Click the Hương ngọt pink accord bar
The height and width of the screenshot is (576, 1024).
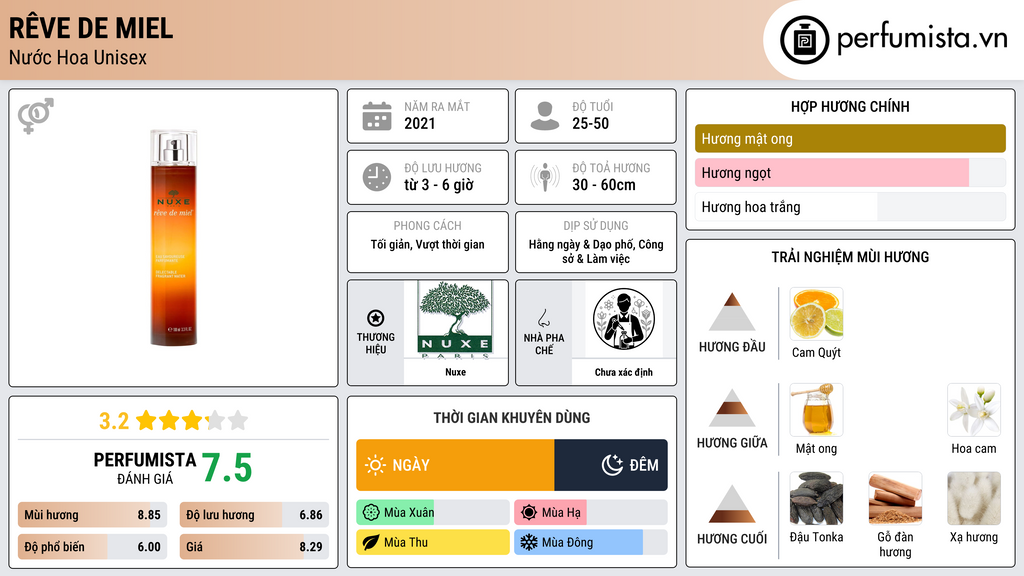(850, 173)
